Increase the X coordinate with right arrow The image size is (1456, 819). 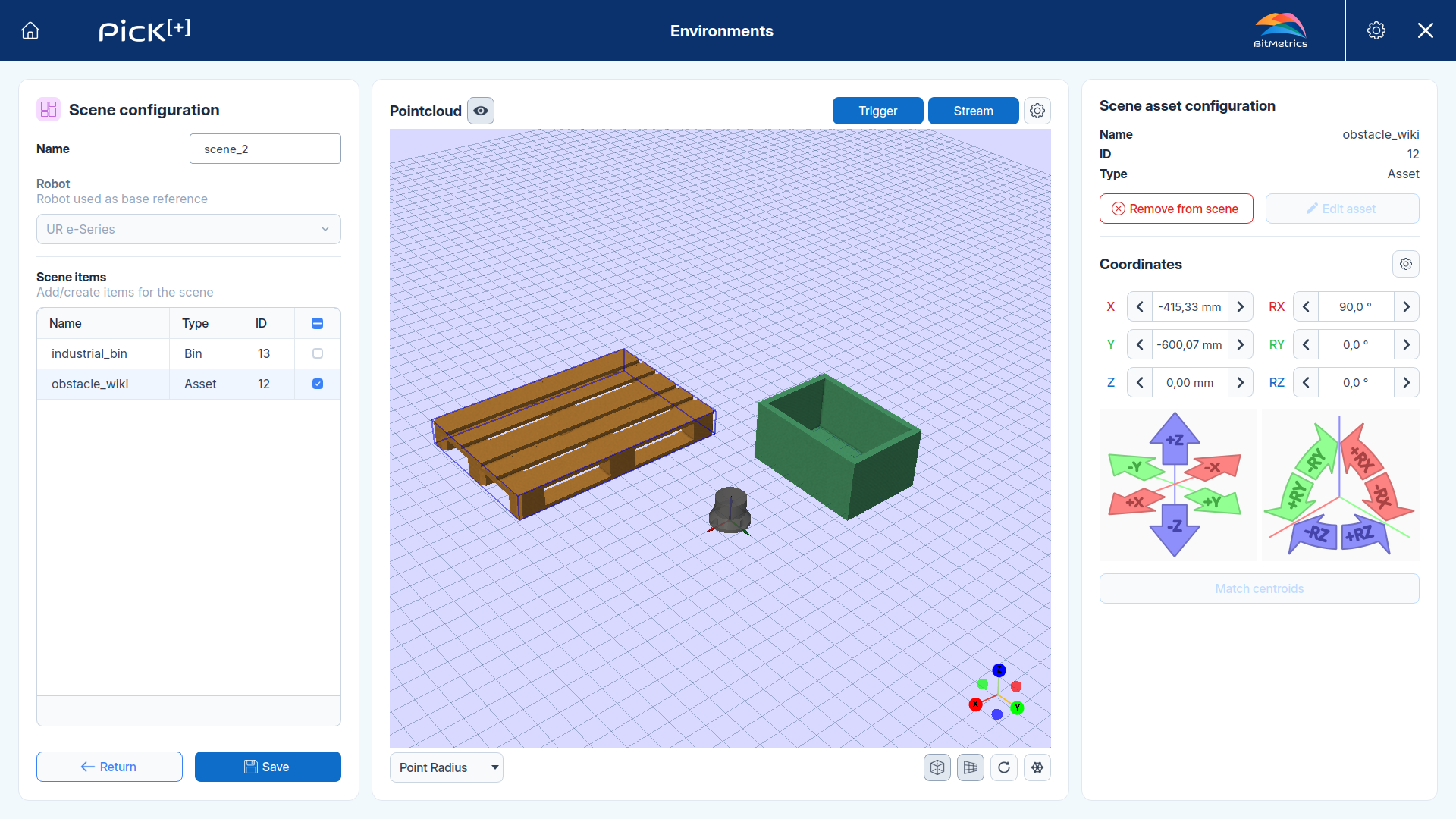(1241, 306)
